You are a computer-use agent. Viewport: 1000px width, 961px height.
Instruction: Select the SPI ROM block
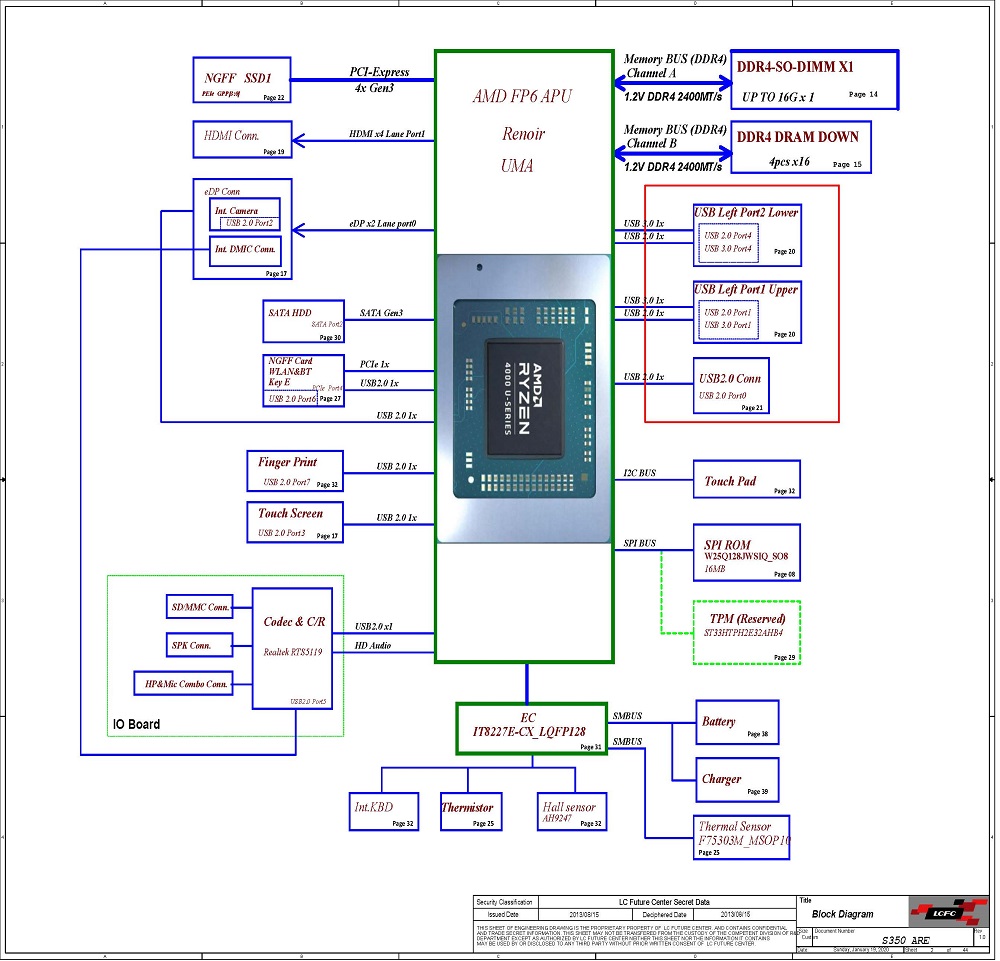pos(747,553)
